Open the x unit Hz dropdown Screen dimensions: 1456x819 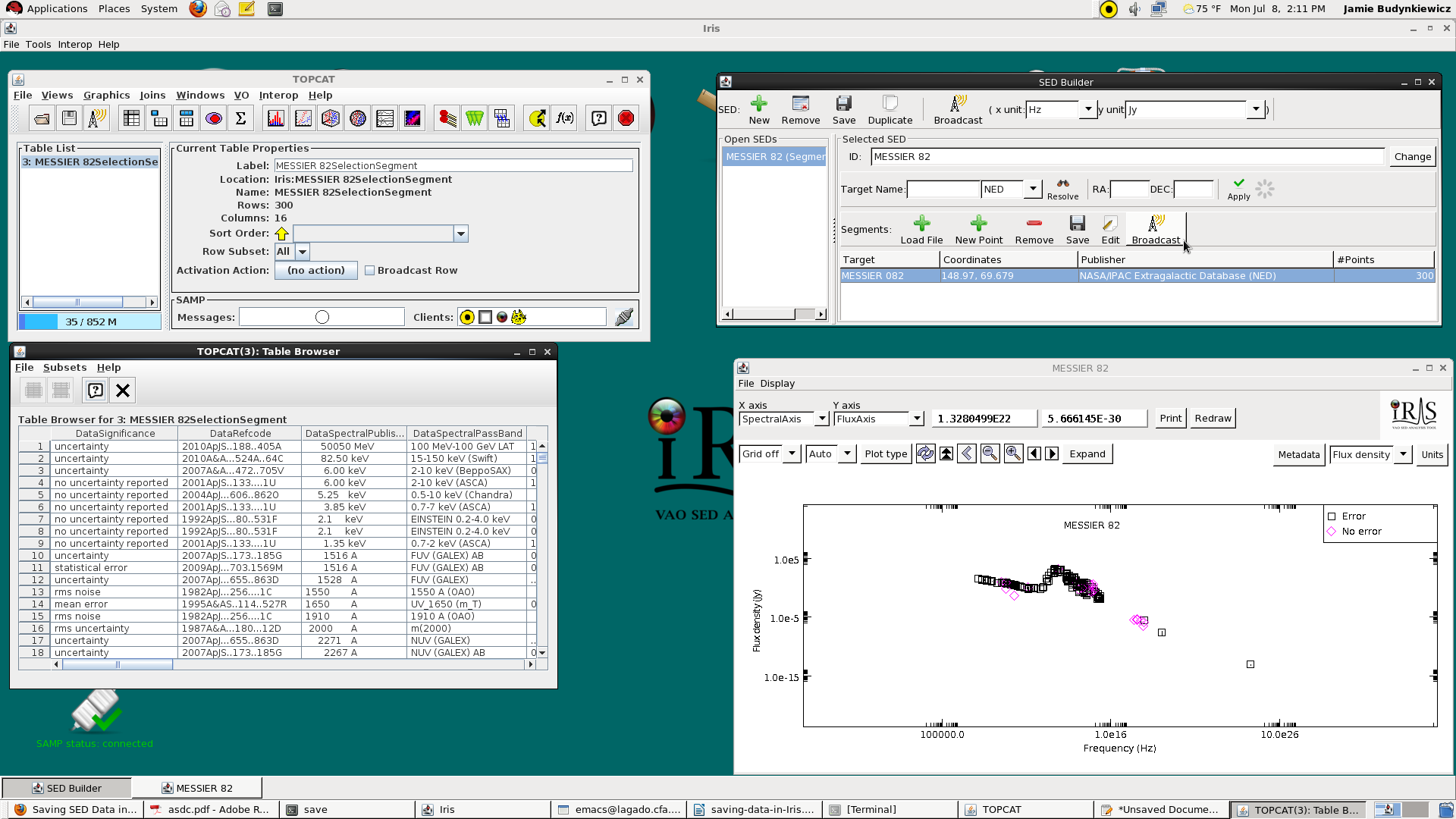pyautogui.click(x=1088, y=109)
